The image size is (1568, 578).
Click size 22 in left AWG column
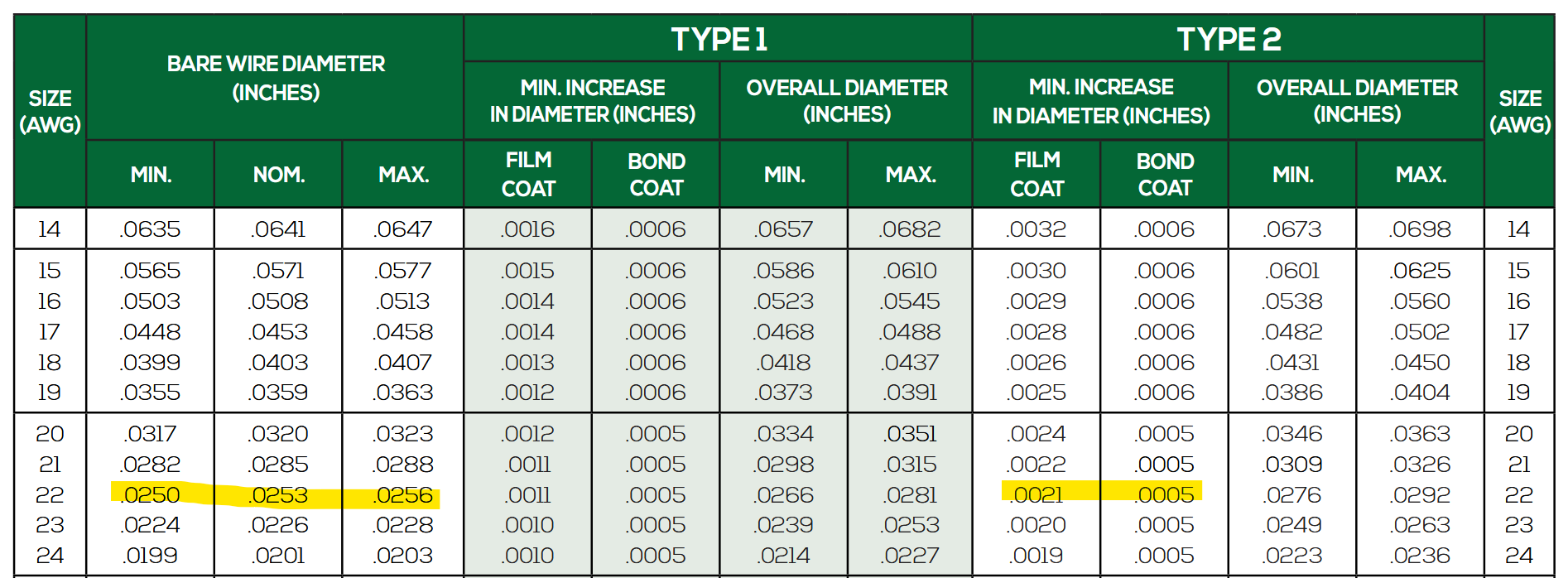(50, 495)
